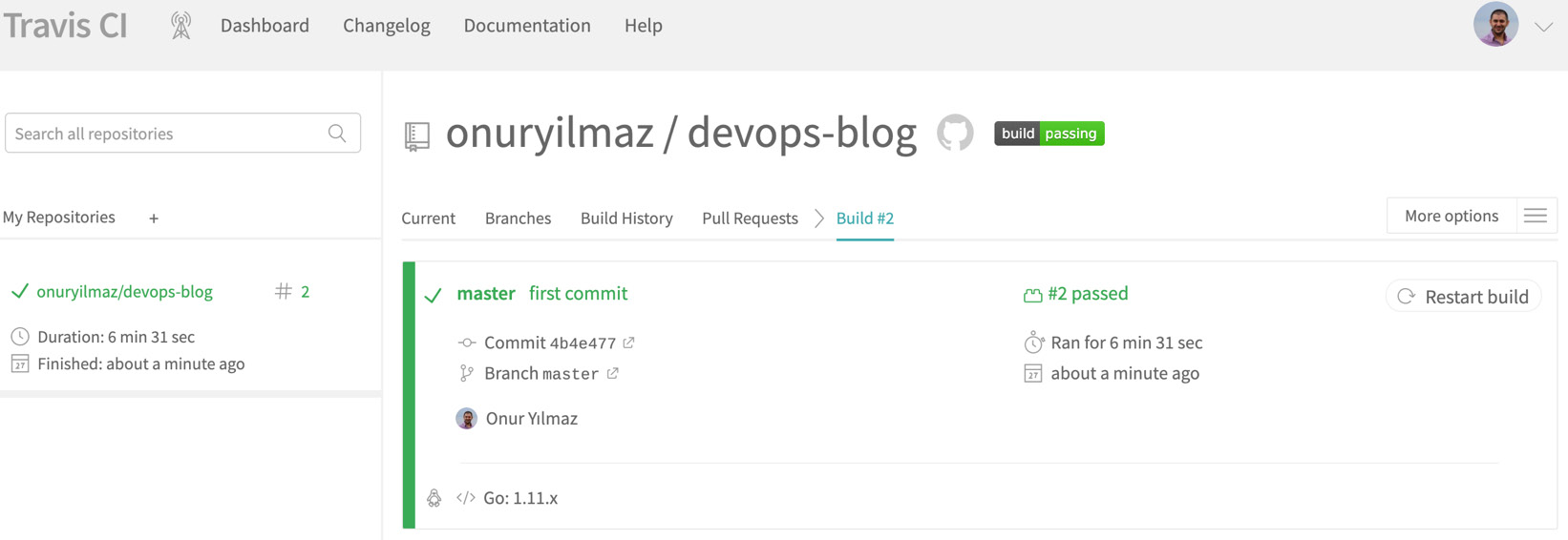Click Onur Yılmaz author avatar

(x=467, y=419)
